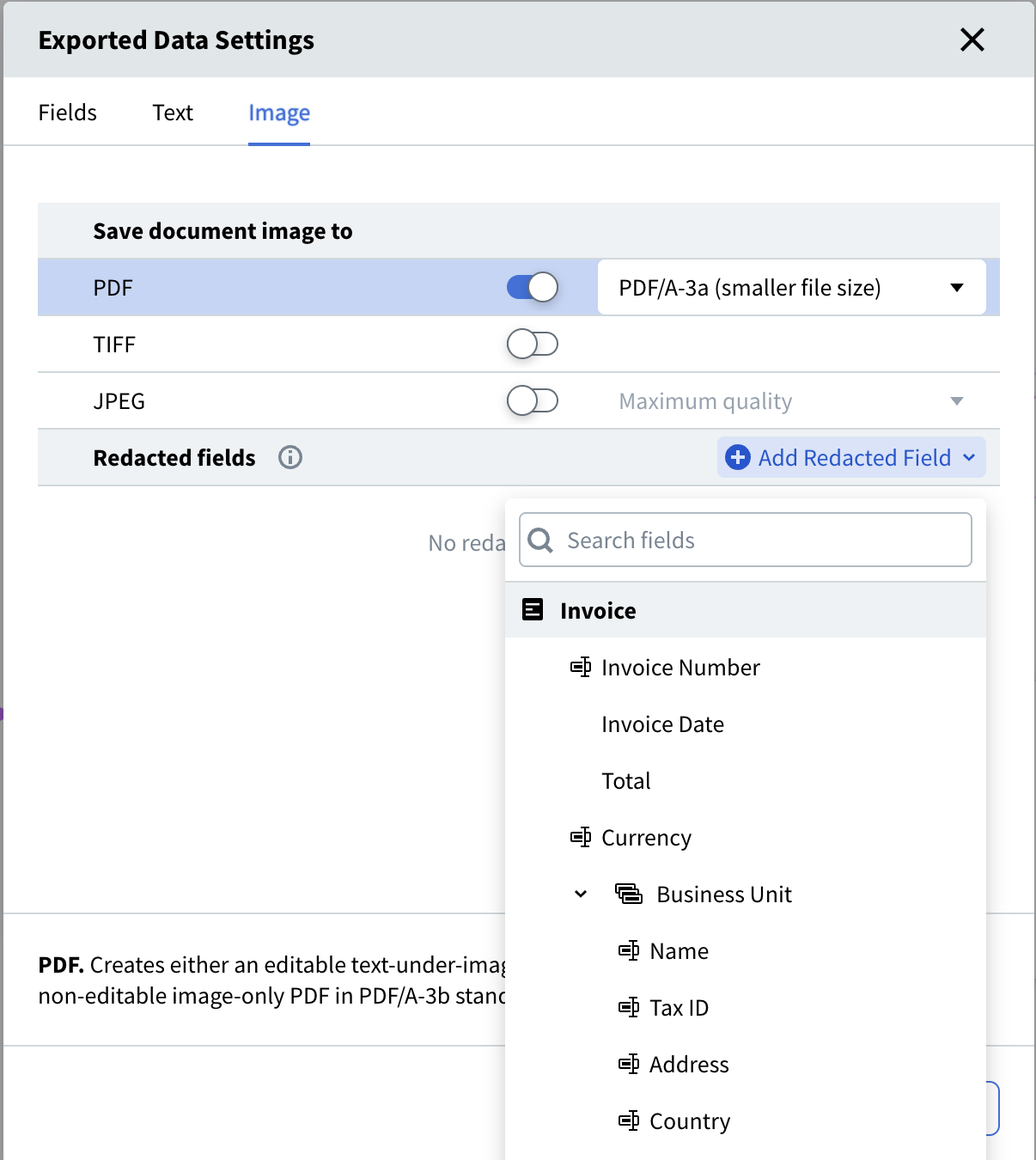Click the Country field icon
Viewport: 1036px width, 1160px height.
coord(629,1120)
